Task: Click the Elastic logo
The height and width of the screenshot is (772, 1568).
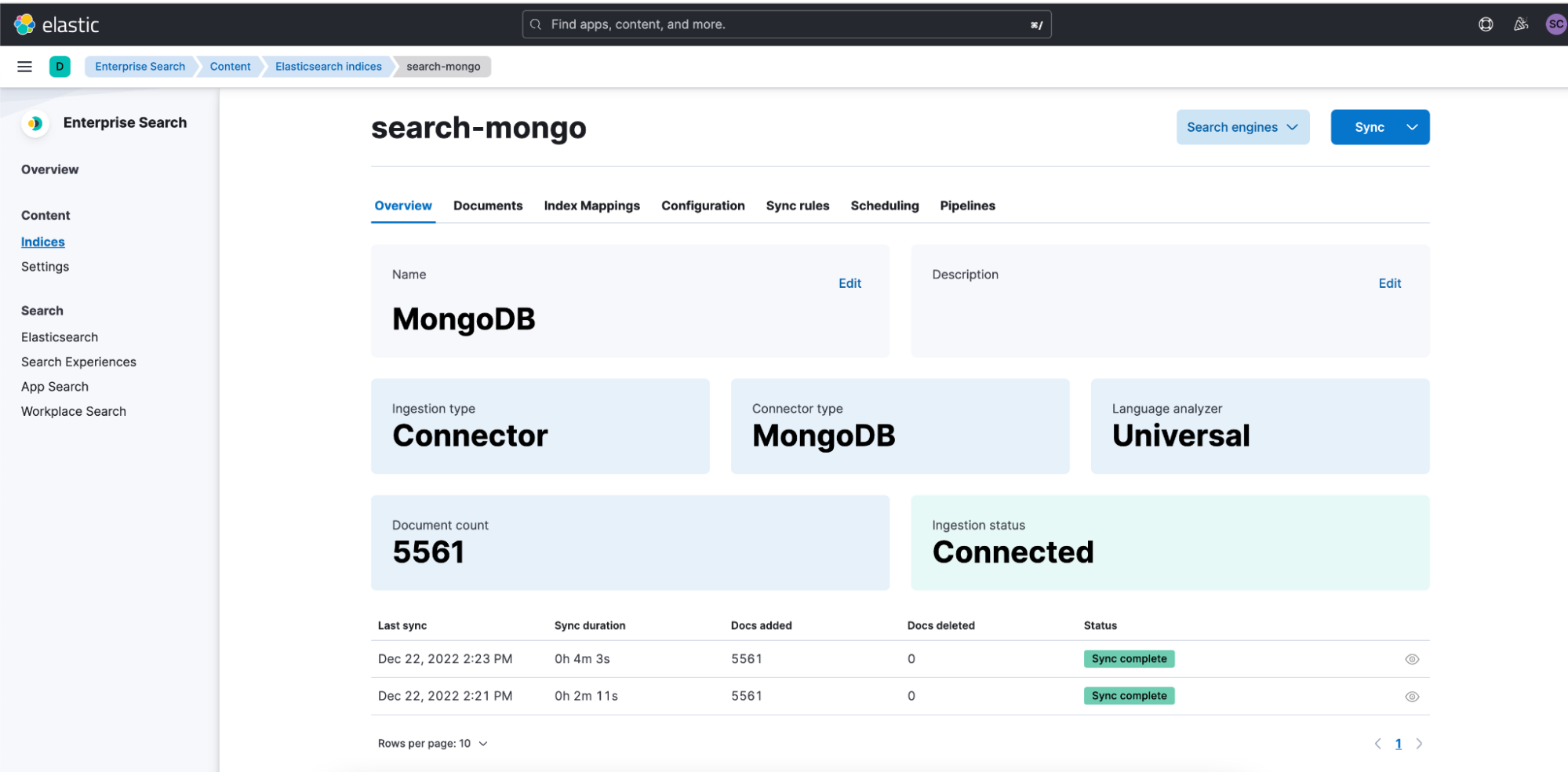Action: coord(57,24)
